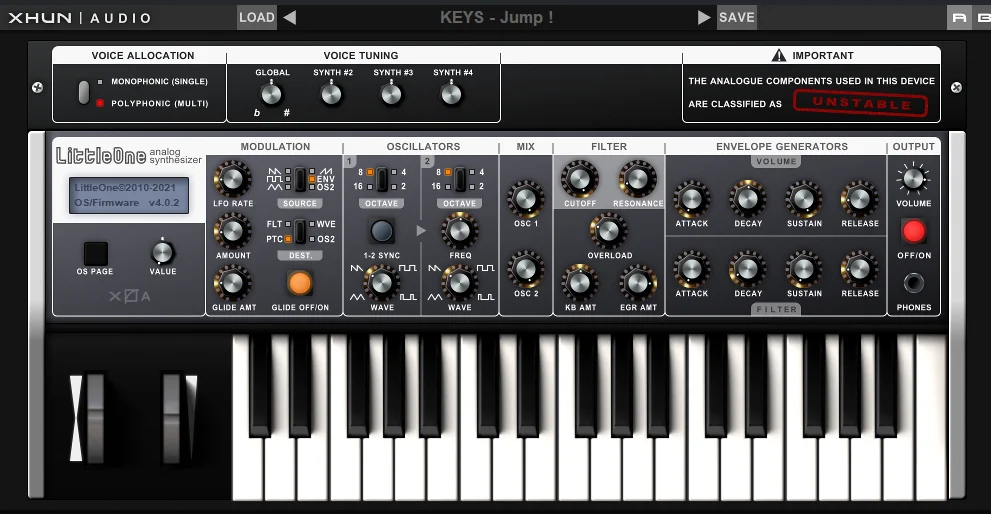Go to next preset with right arrow
The image size is (991, 514).
(x=703, y=17)
